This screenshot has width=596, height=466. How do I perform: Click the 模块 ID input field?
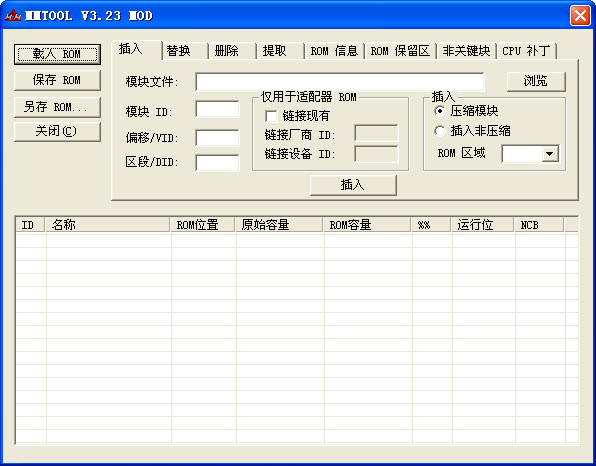click(217, 109)
